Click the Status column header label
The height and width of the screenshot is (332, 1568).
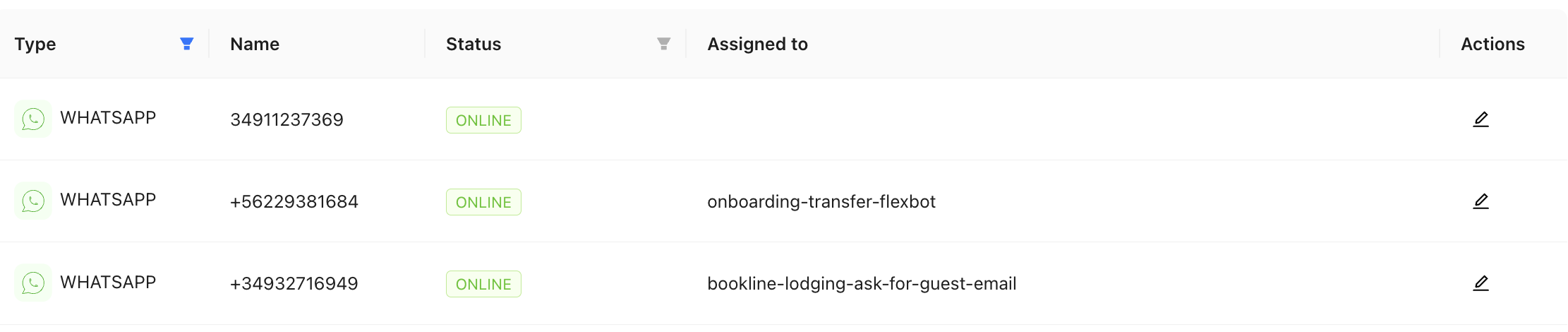coord(474,44)
